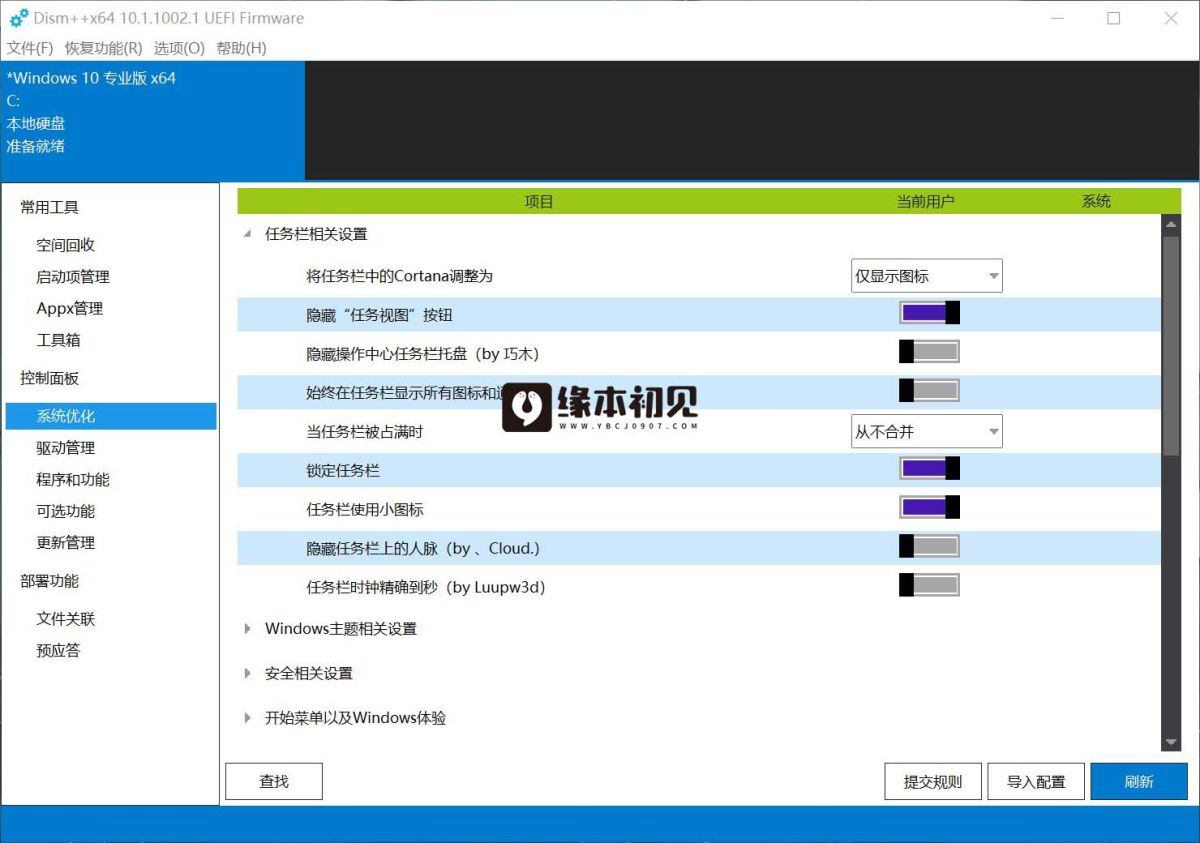Open the 选项(O) menu

(179, 48)
